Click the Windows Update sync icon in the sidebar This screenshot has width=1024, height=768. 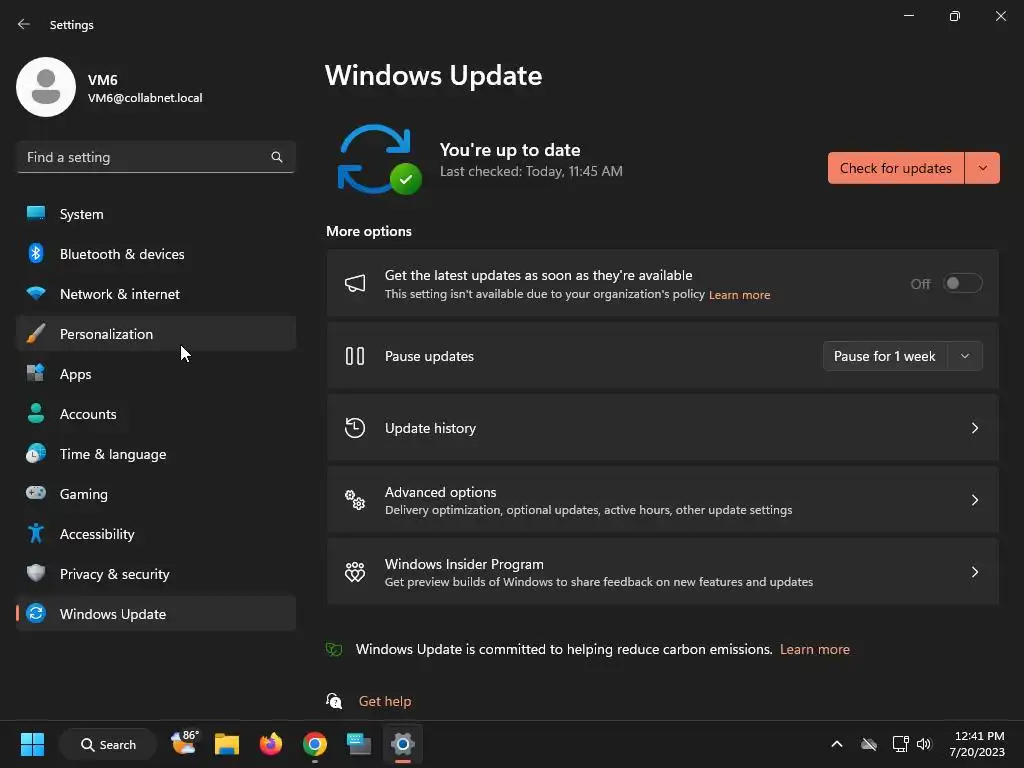pos(36,613)
